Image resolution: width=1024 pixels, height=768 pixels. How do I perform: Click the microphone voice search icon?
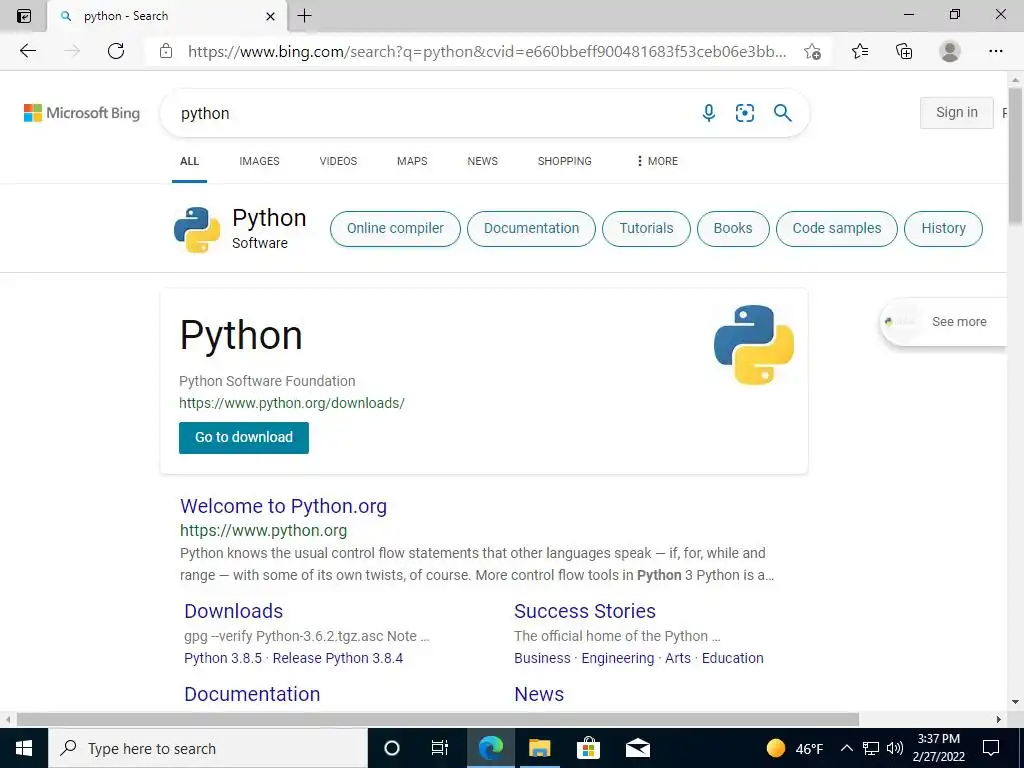[709, 113]
